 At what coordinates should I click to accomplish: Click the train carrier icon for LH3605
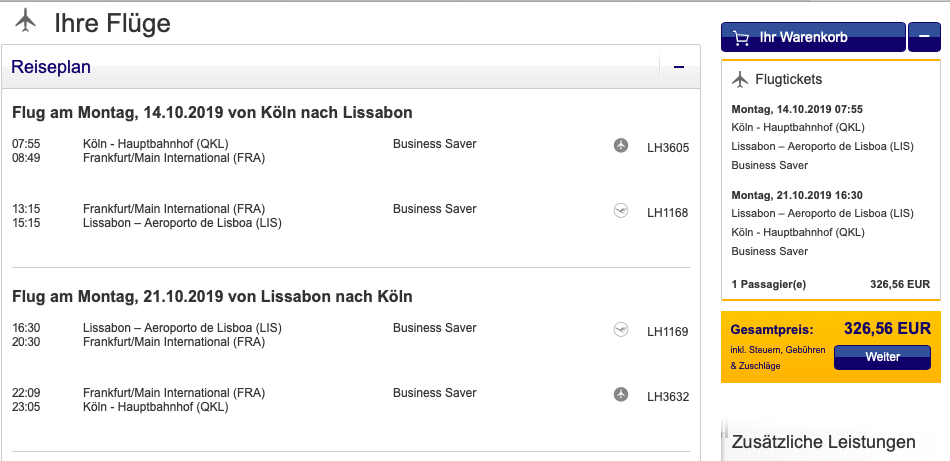[x=621, y=146]
